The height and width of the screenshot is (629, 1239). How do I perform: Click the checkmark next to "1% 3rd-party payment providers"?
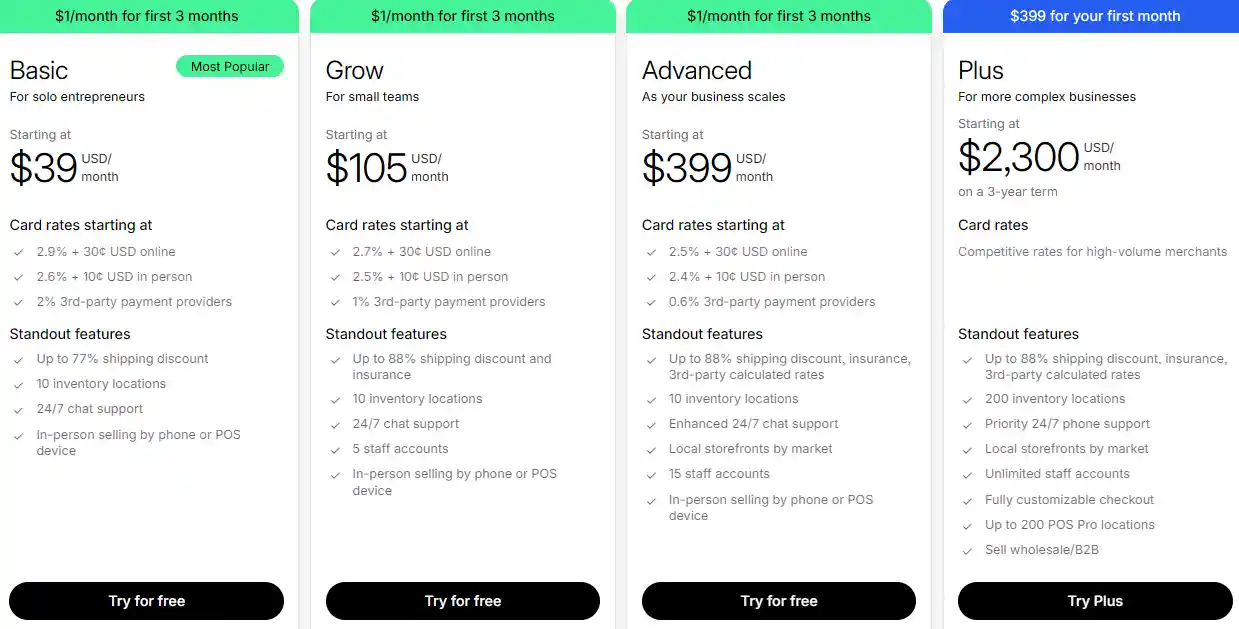[334, 302]
